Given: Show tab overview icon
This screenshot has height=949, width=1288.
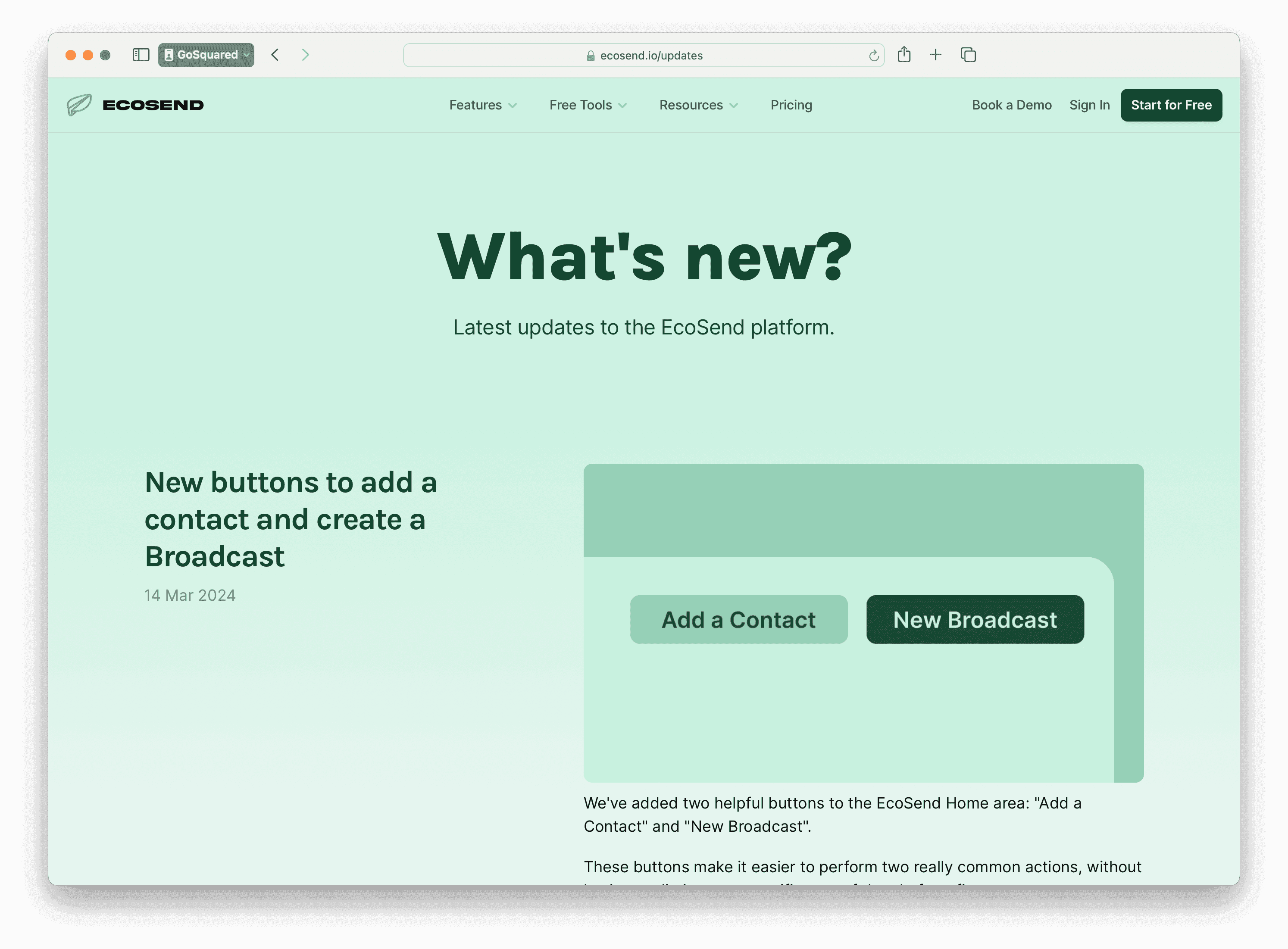Looking at the screenshot, I should [968, 55].
